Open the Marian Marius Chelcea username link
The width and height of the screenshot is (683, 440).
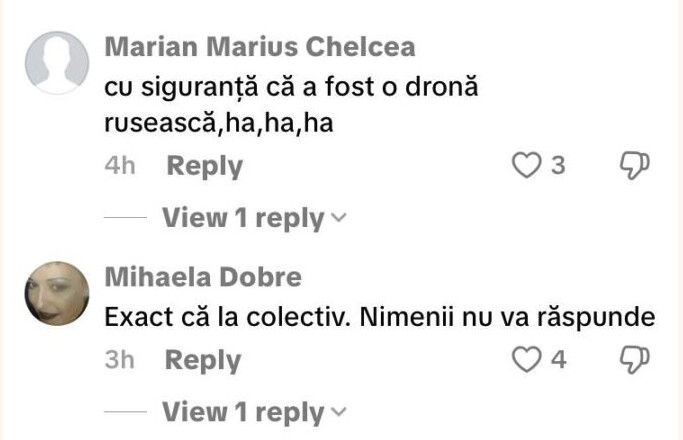click(259, 48)
